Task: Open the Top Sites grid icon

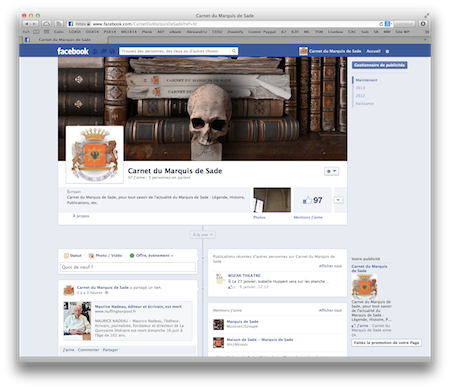Action: pyautogui.click(x=46, y=32)
